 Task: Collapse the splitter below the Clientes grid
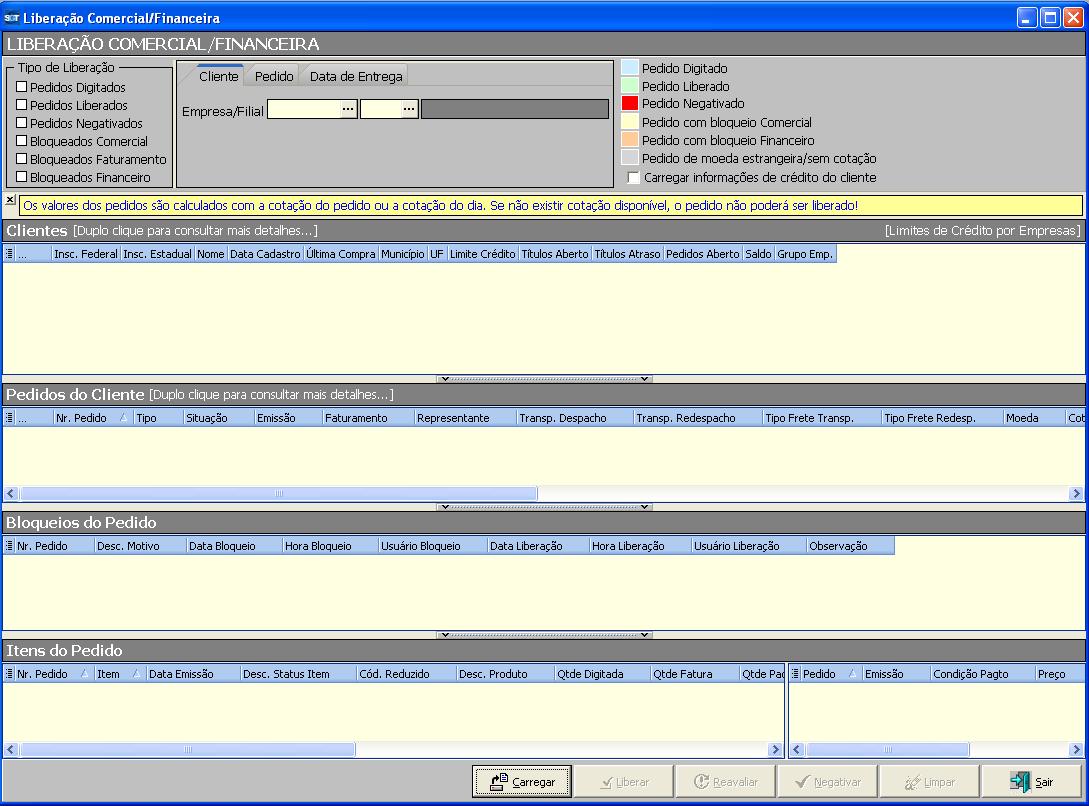(545, 379)
